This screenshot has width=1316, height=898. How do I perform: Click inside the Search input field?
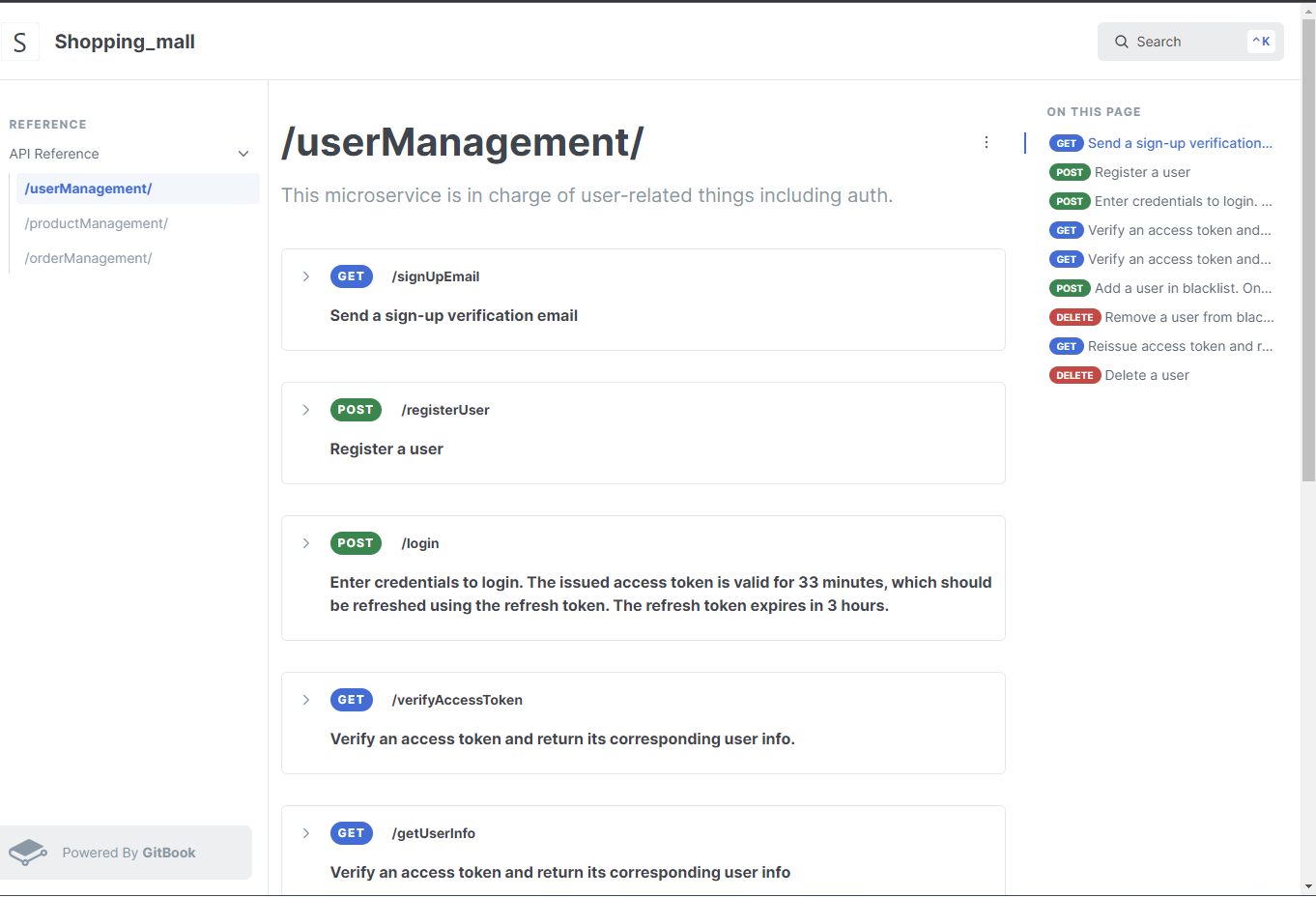pyautogui.click(x=1179, y=42)
